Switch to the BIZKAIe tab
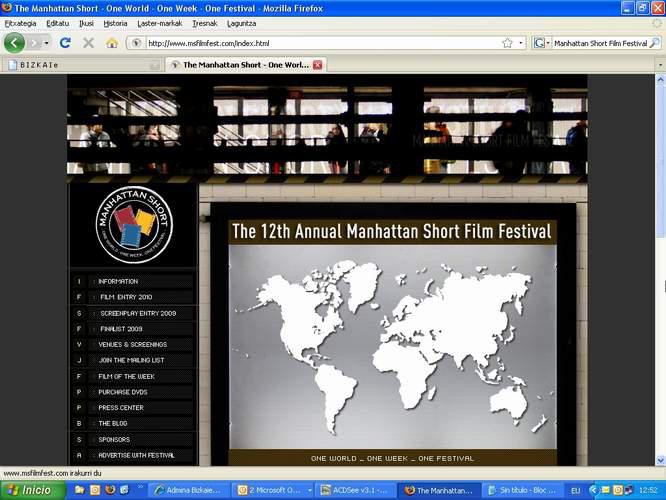The image size is (666, 500). (83, 65)
